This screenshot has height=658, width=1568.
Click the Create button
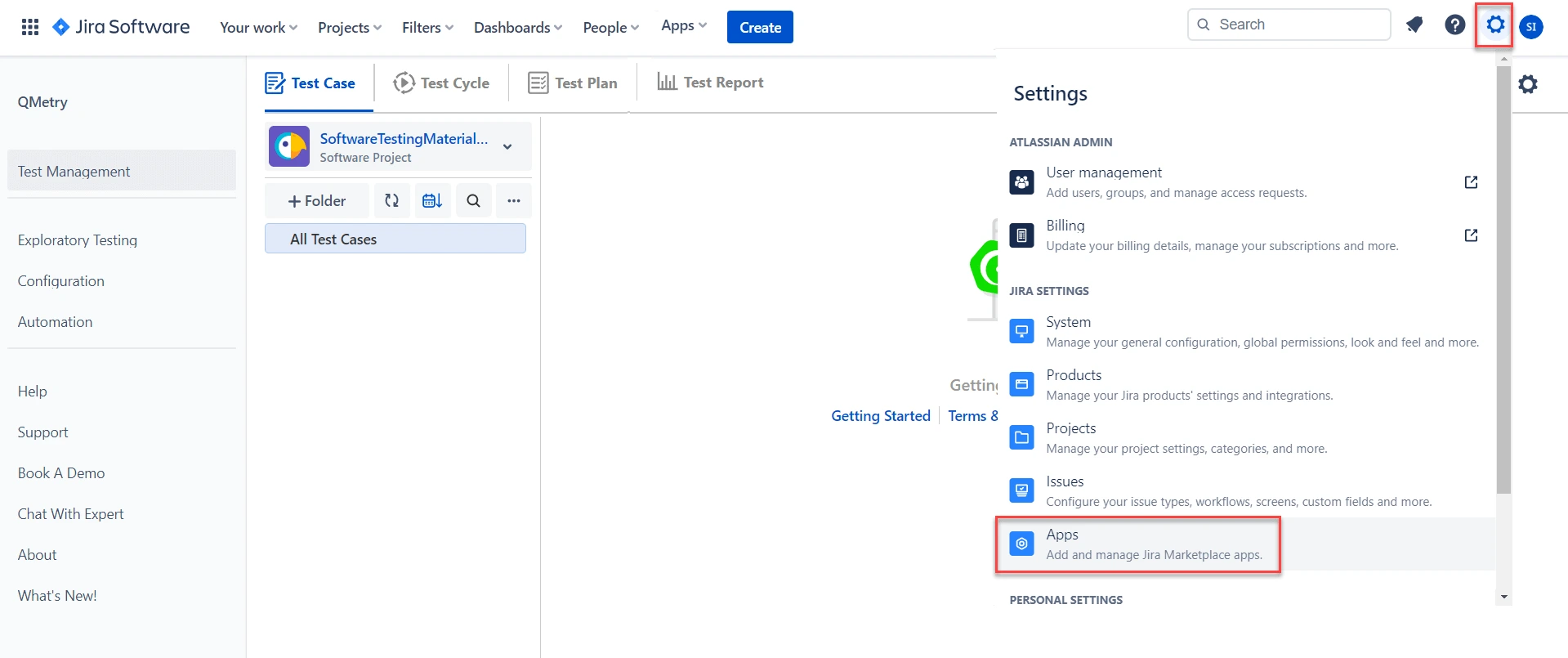coord(760,27)
